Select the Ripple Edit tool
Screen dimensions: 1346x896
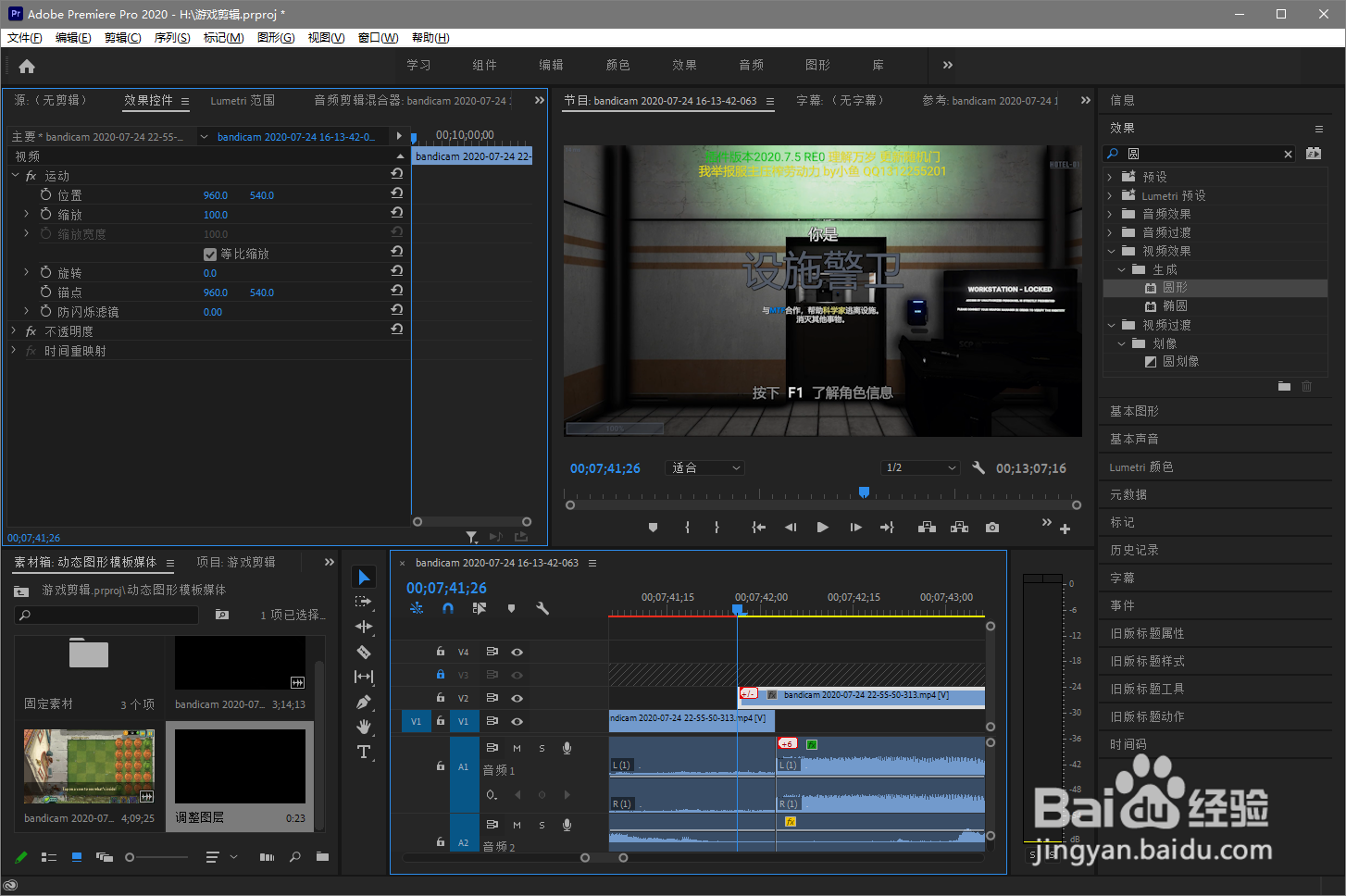(x=364, y=627)
